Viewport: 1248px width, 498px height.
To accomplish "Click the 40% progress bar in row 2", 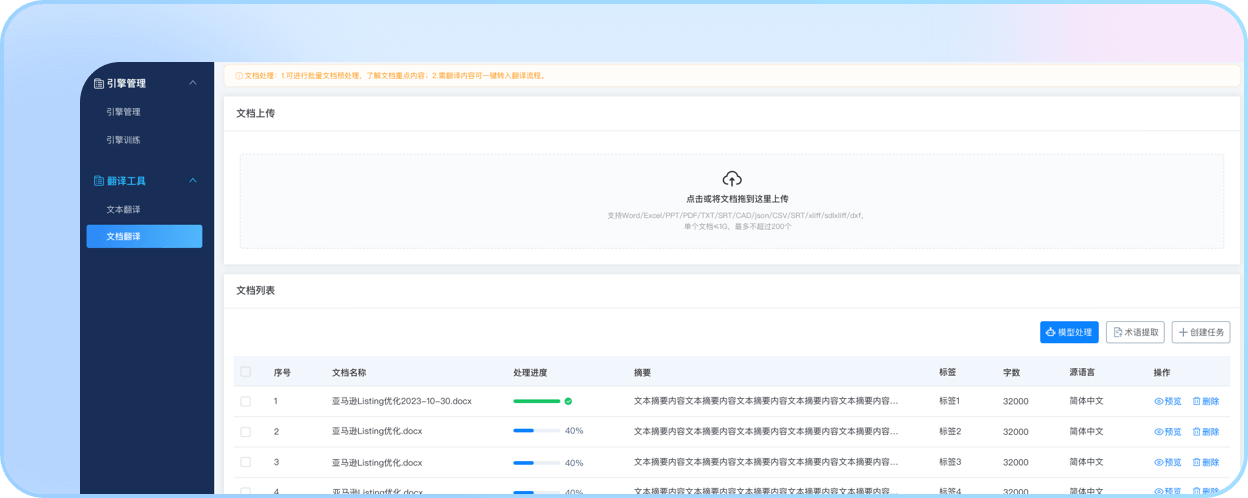I will pyautogui.click(x=537, y=431).
